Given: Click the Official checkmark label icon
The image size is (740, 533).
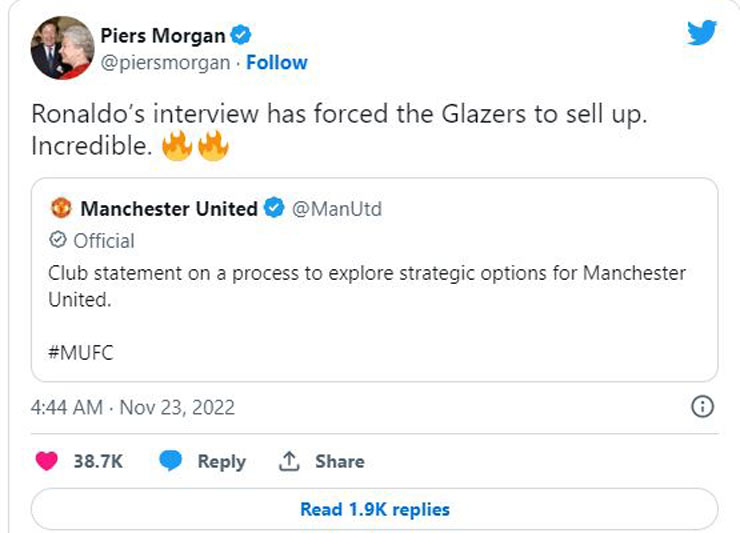Looking at the screenshot, I should click(x=58, y=240).
